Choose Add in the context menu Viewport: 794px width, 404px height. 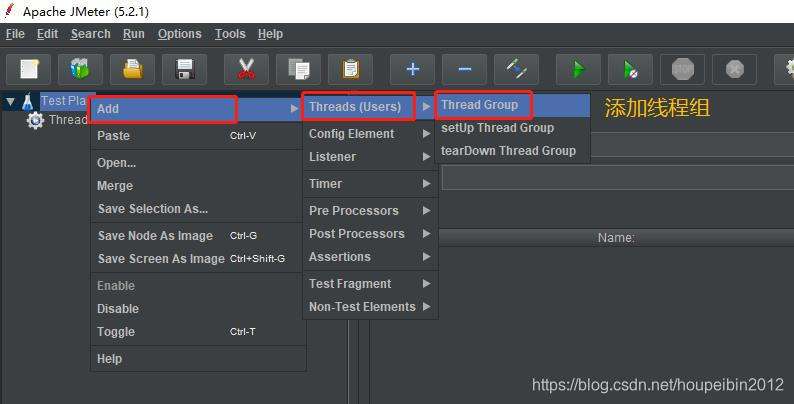198,109
